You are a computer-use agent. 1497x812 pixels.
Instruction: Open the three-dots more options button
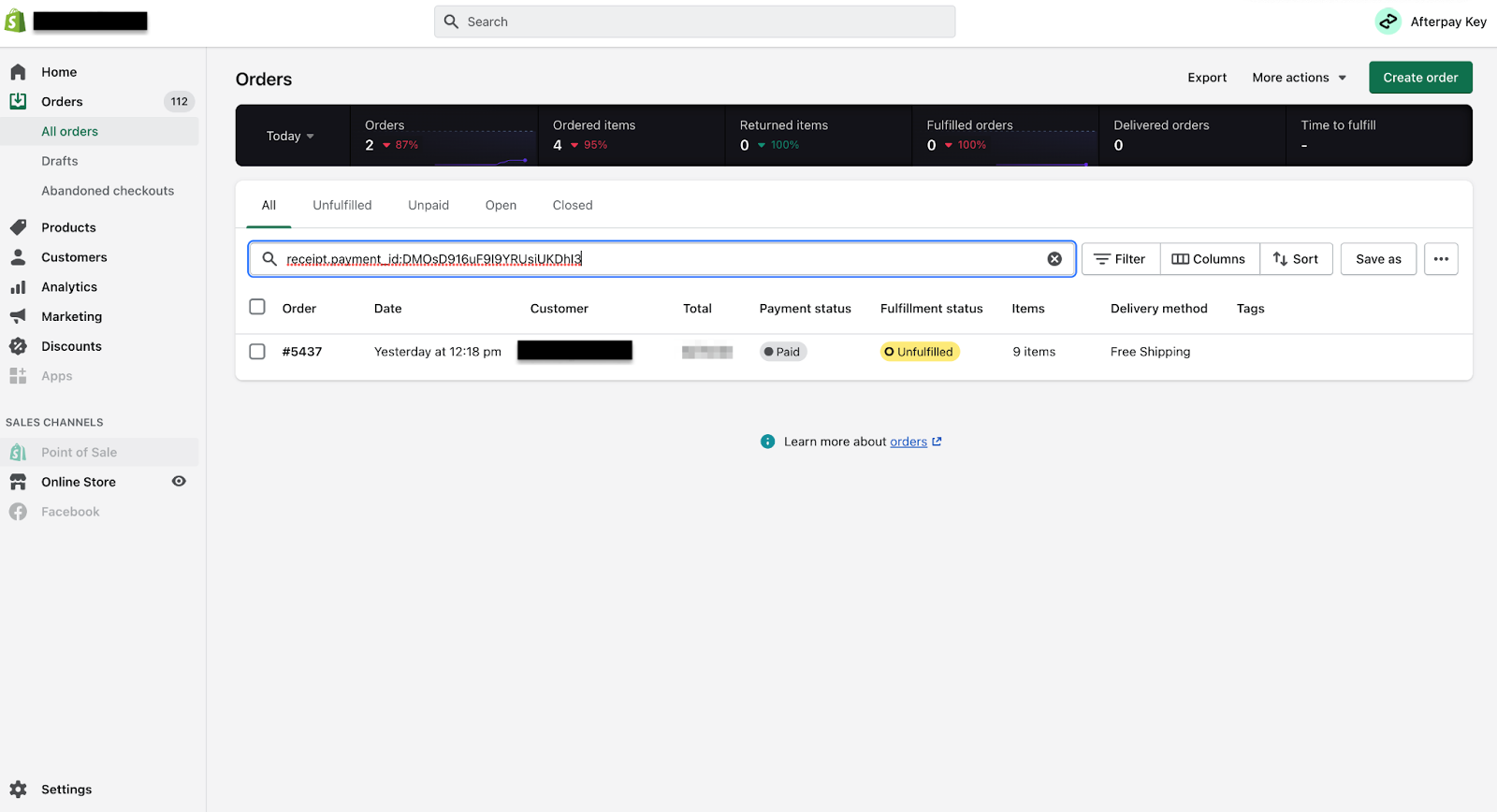click(x=1441, y=259)
